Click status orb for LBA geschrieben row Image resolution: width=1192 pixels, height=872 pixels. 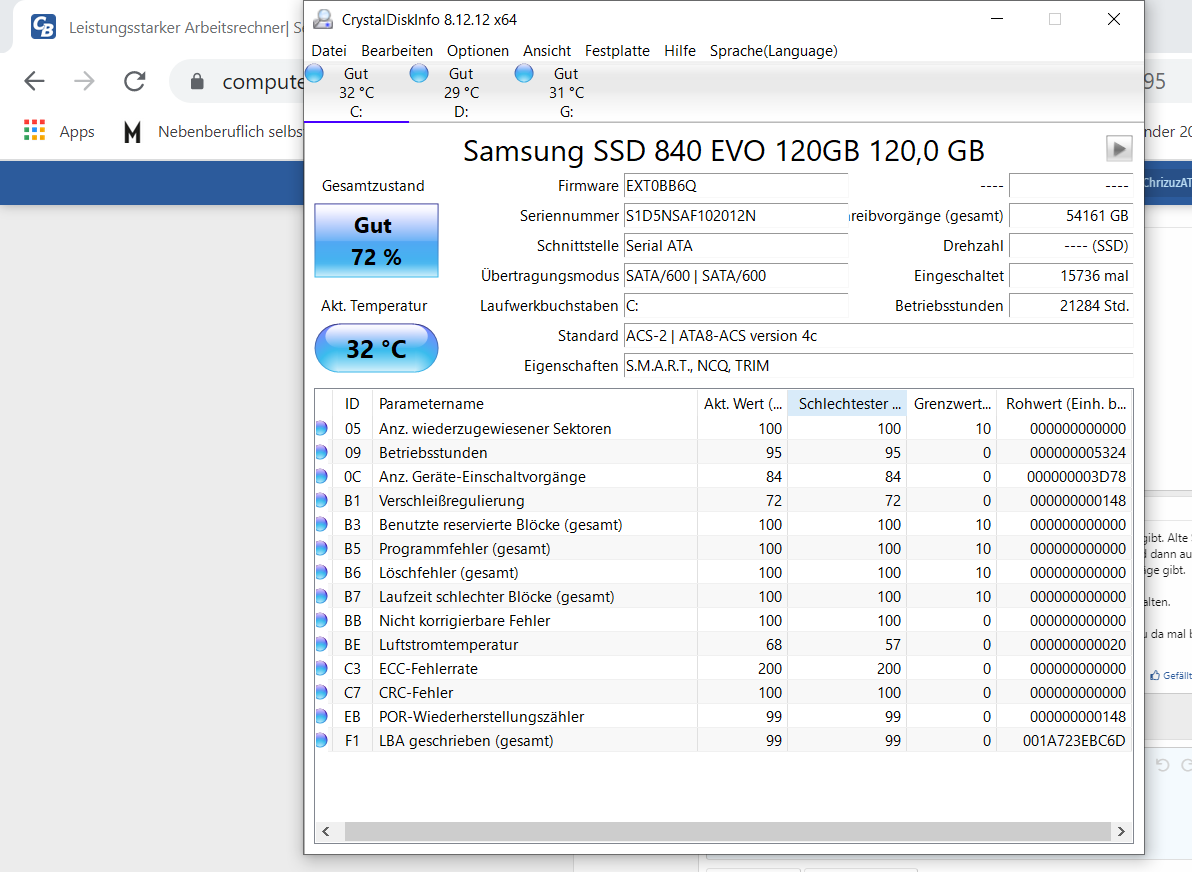point(322,740)
